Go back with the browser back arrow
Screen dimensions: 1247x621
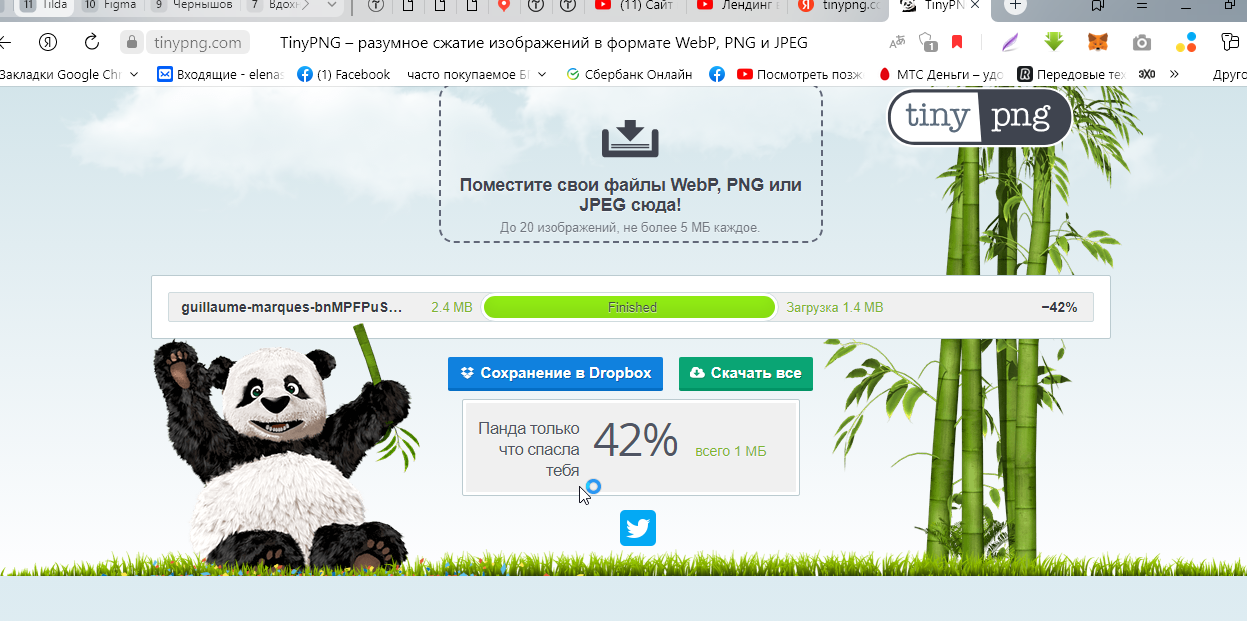[x=5, y=42]
